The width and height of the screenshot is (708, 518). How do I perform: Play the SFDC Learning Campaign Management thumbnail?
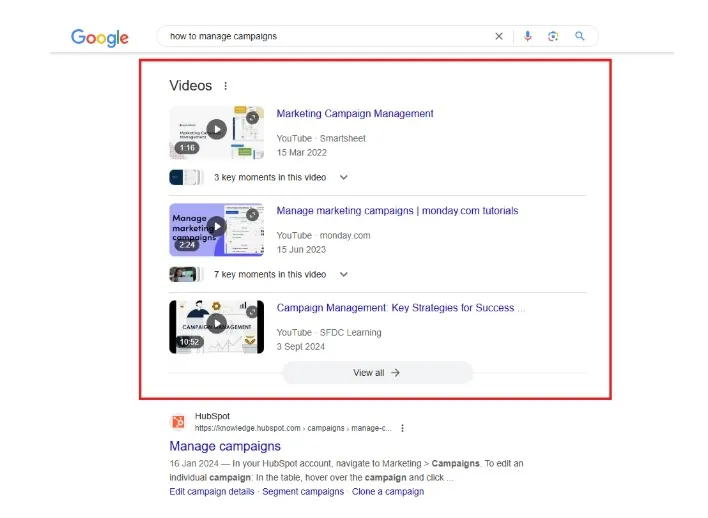coord(217,327)
